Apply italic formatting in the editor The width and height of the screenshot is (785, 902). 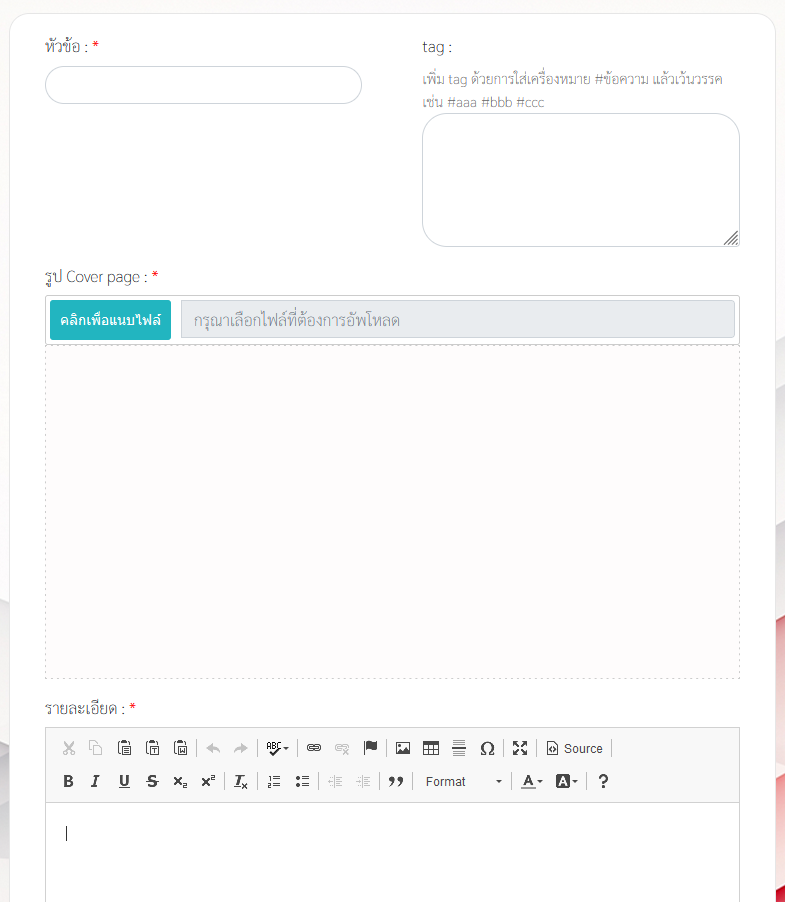tap(95, 781)
